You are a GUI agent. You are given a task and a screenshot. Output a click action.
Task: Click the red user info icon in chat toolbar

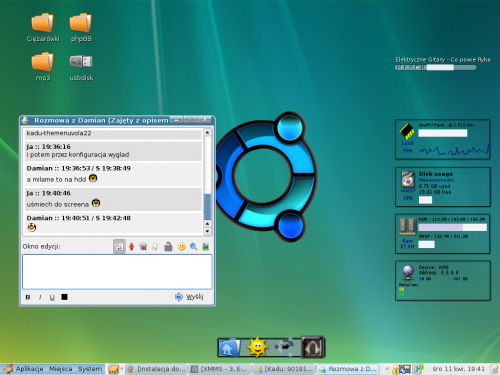[x=131, y=247]
